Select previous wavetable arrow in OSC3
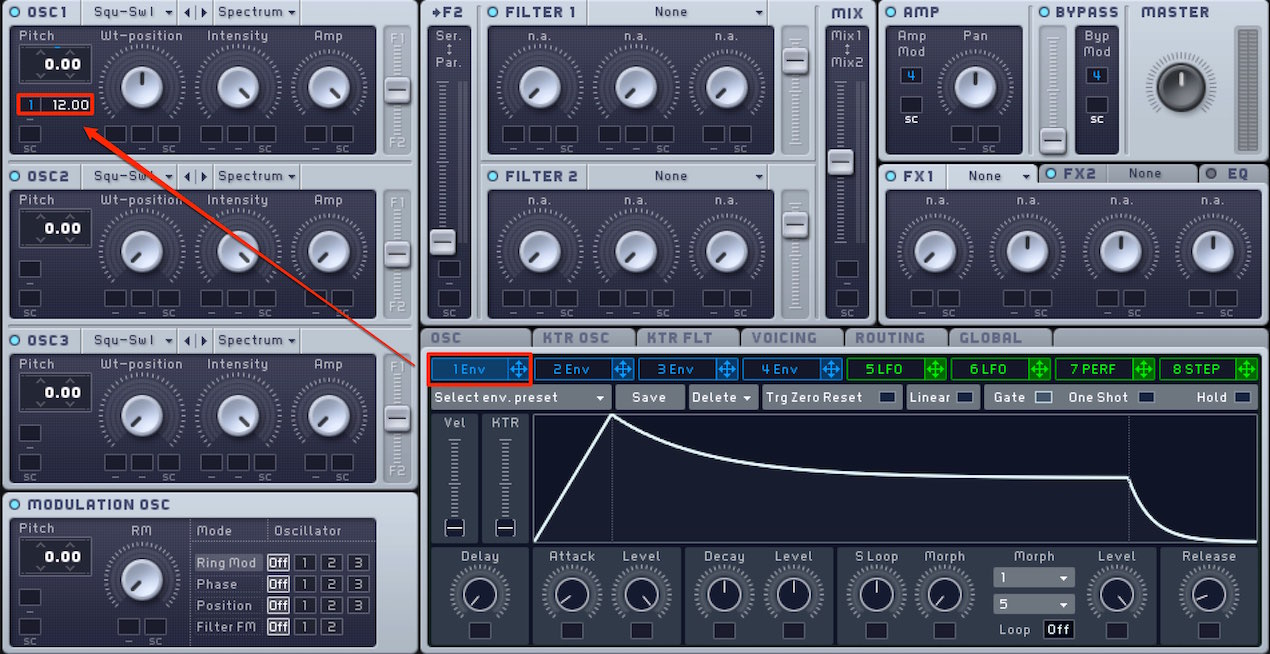 [186, 340]
